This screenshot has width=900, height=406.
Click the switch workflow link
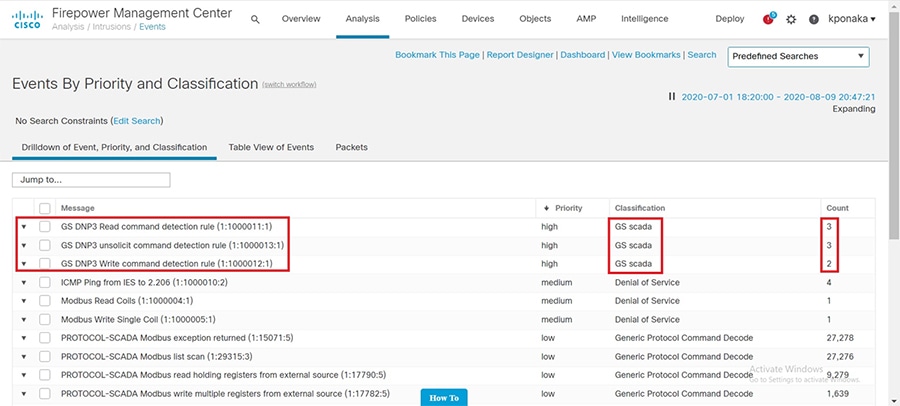(x=289, y=85)
